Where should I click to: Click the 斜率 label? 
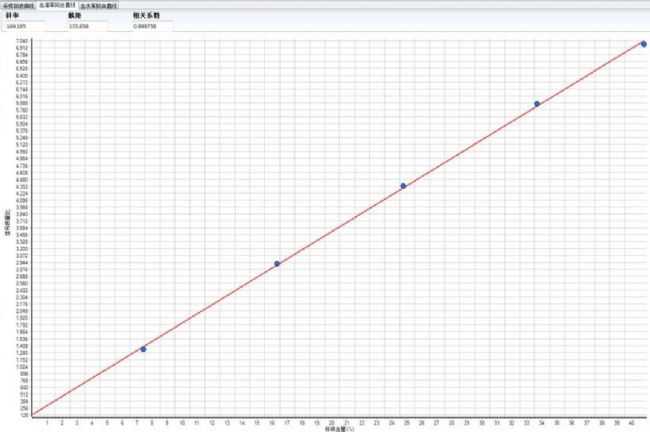pyautogui.click(x=11, y=16)
